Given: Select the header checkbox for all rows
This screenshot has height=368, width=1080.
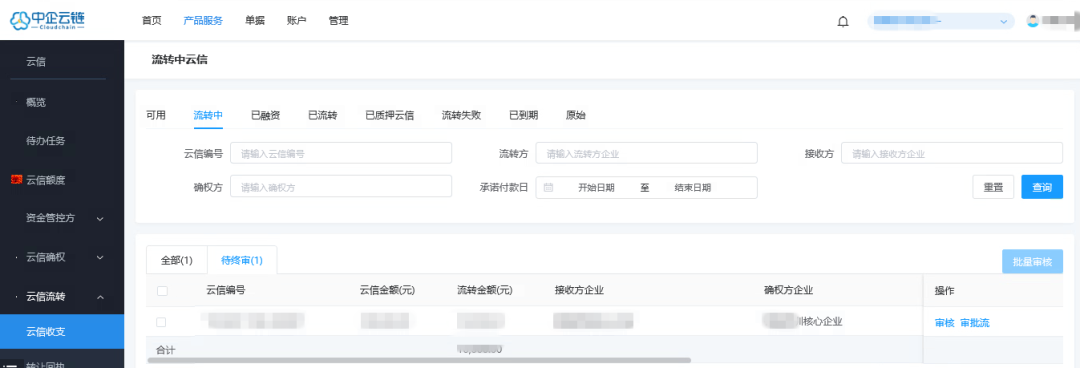Looking at the screenshot, I should (x=162, y=291).
